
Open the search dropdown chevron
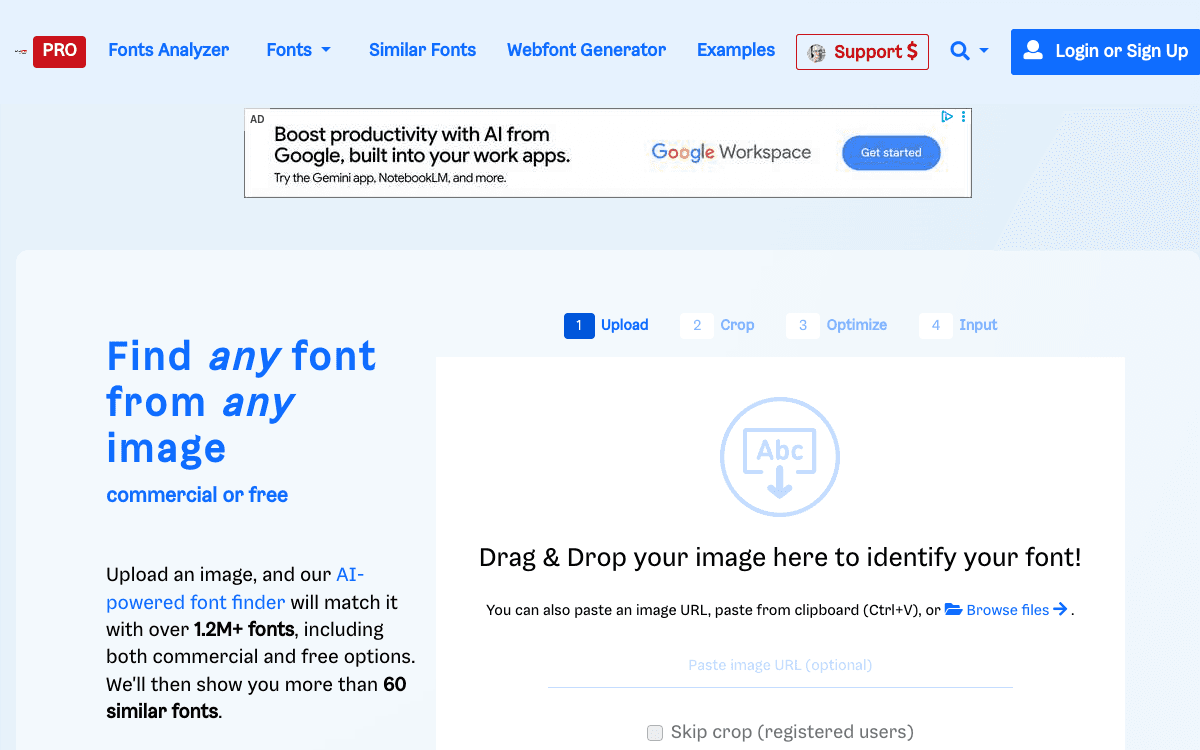click(982, 52)
